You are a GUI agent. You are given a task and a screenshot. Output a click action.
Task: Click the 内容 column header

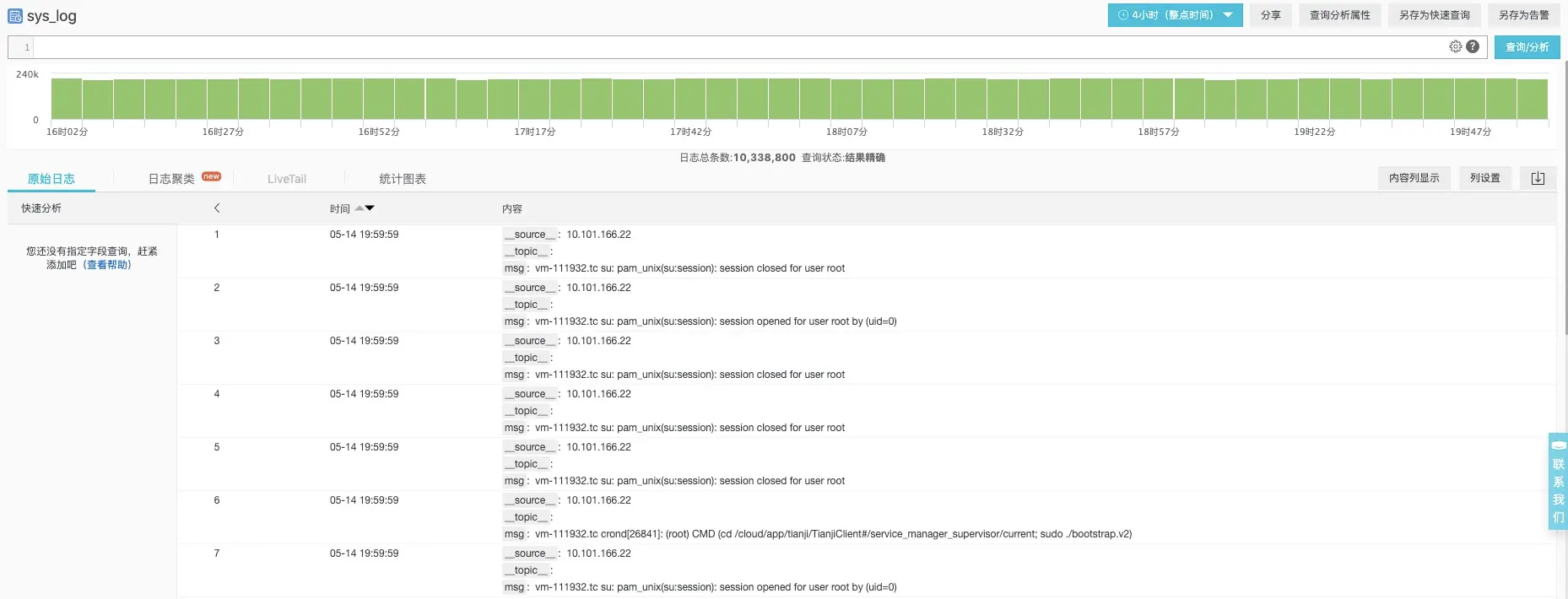point(512,208)
